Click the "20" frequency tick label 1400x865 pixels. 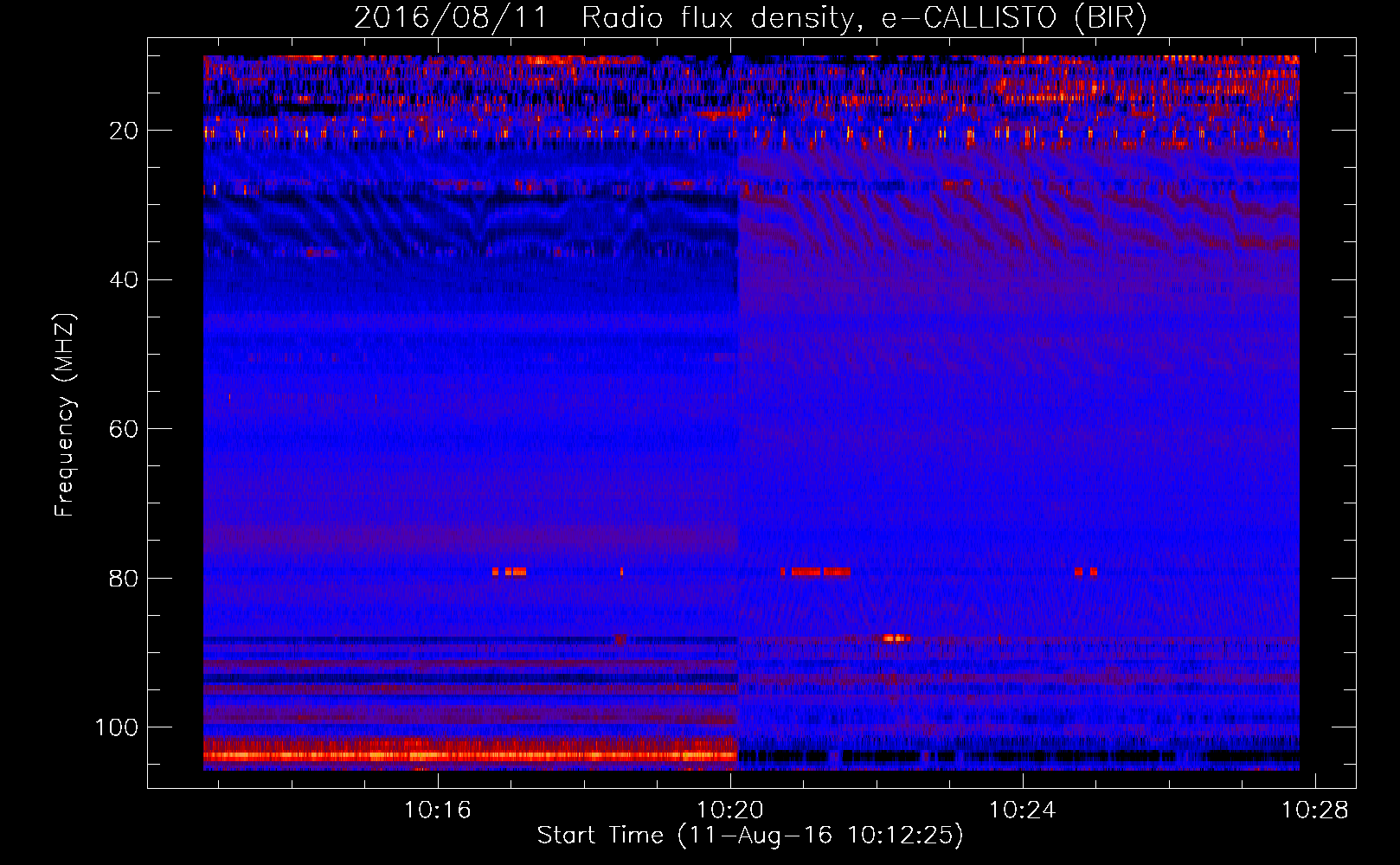tap(125, 131)
